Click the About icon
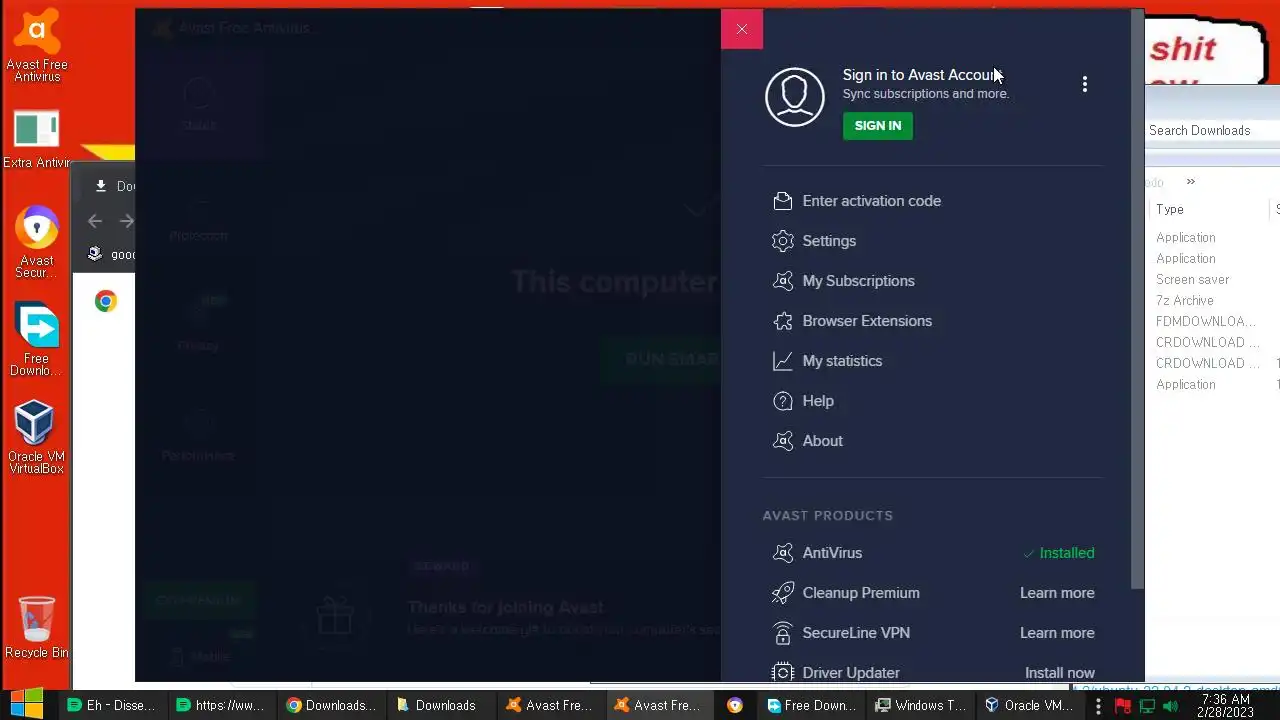This screenshot has height=720, width=1280. click(x=783, y=441)
